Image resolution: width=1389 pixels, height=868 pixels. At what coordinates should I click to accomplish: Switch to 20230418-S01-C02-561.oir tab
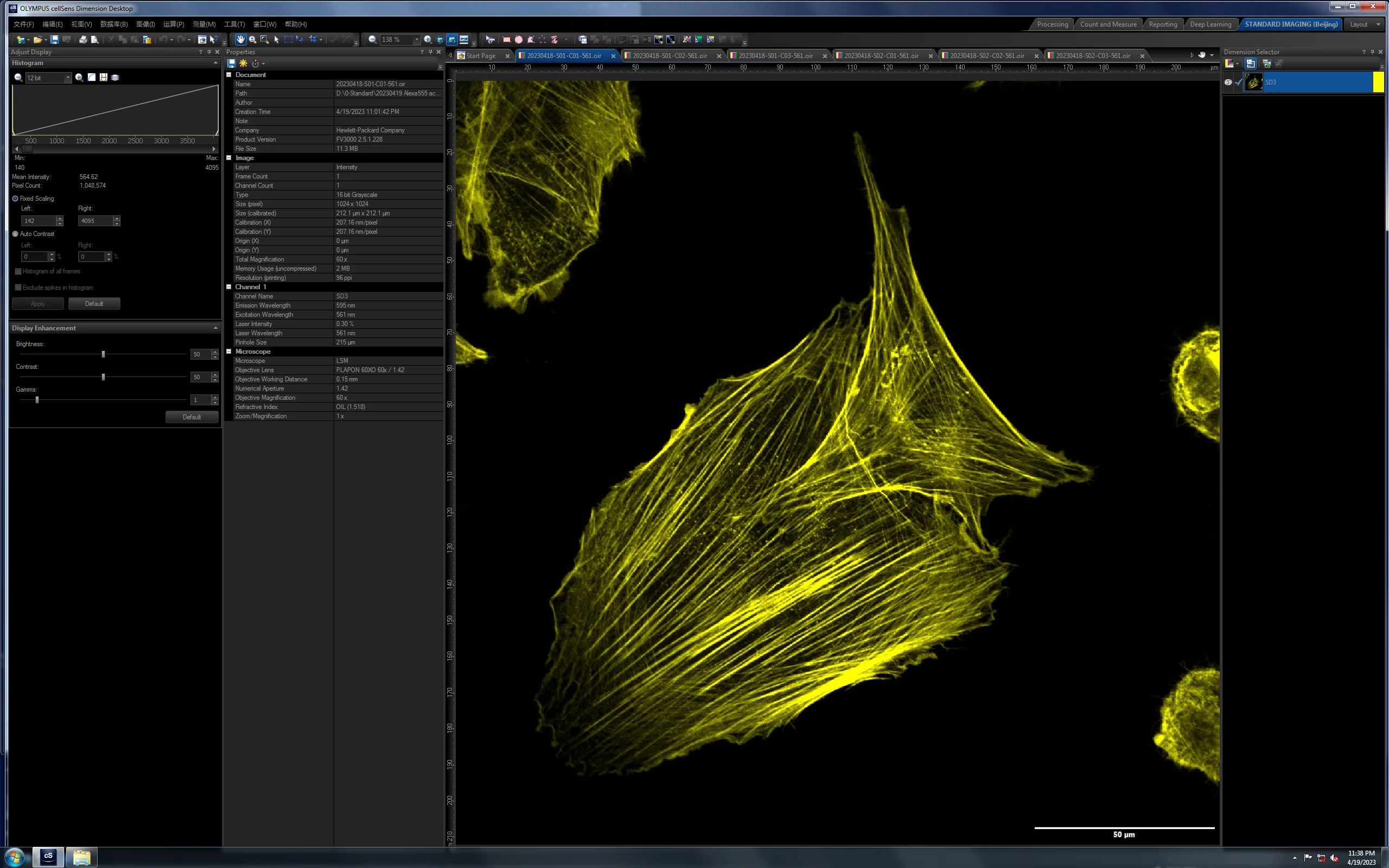tap(670, 56)
